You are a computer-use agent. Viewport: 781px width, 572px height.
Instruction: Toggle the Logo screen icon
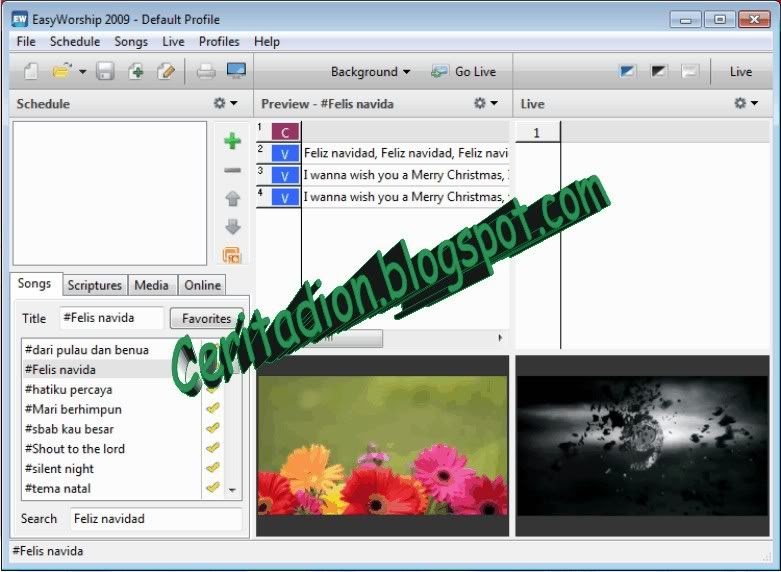(627, 71)
